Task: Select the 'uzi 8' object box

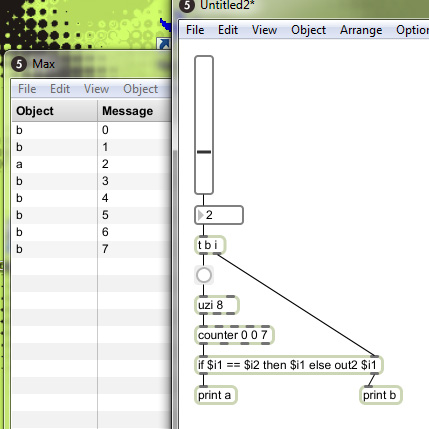Action: [217, 305]
